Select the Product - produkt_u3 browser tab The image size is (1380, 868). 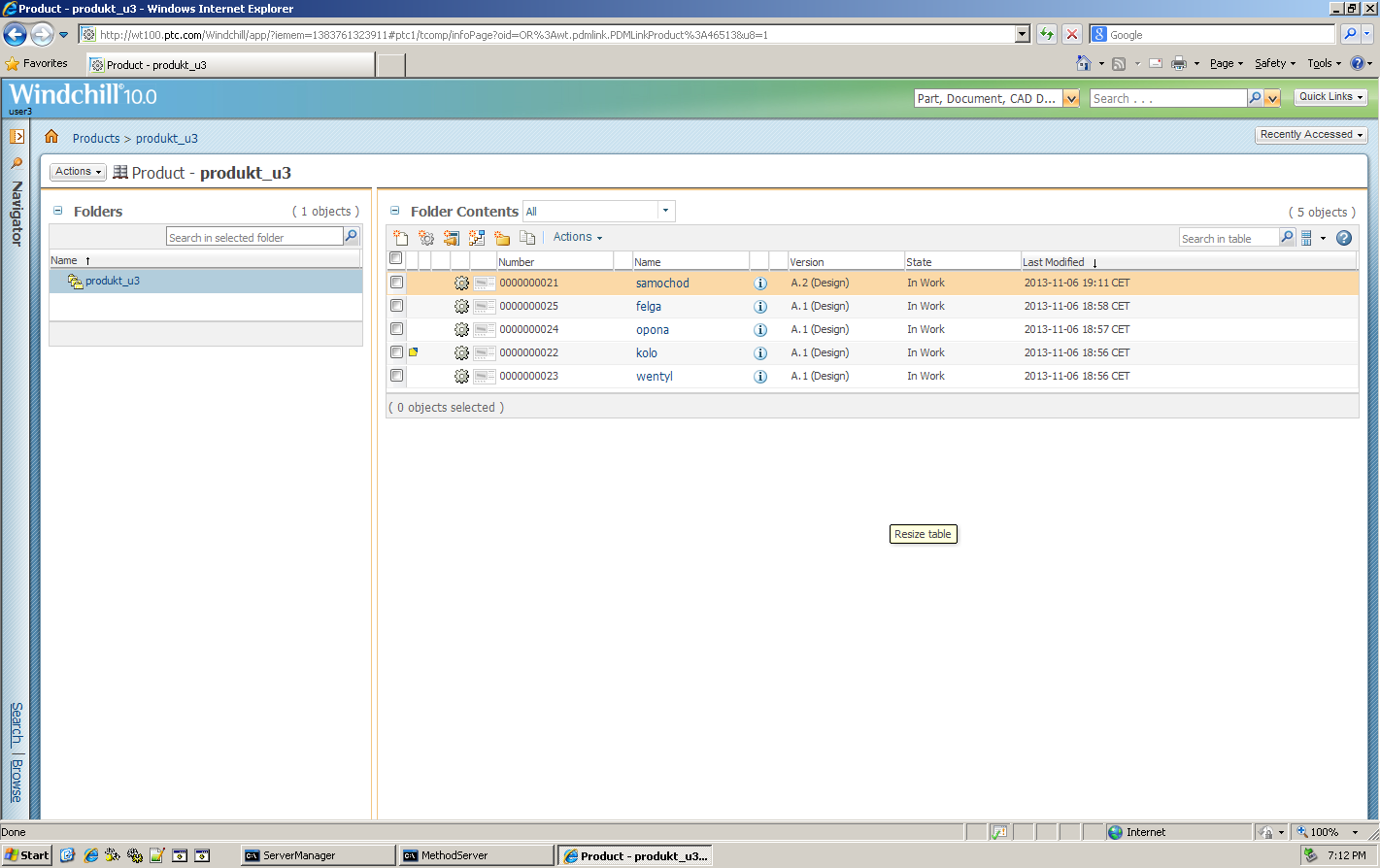[x=230, y=65]
